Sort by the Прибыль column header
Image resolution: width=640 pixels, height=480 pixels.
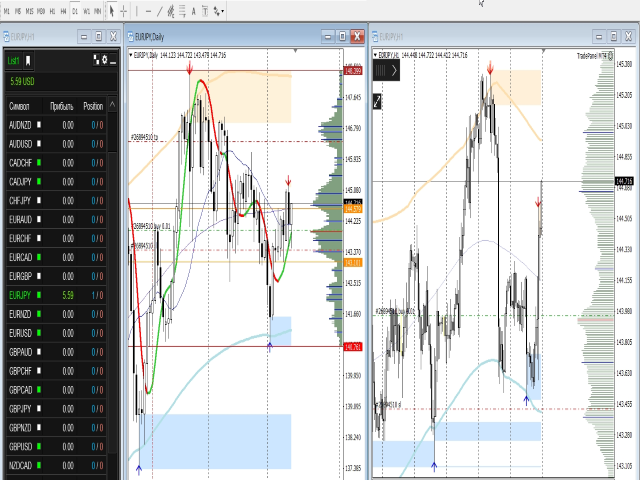61,107
